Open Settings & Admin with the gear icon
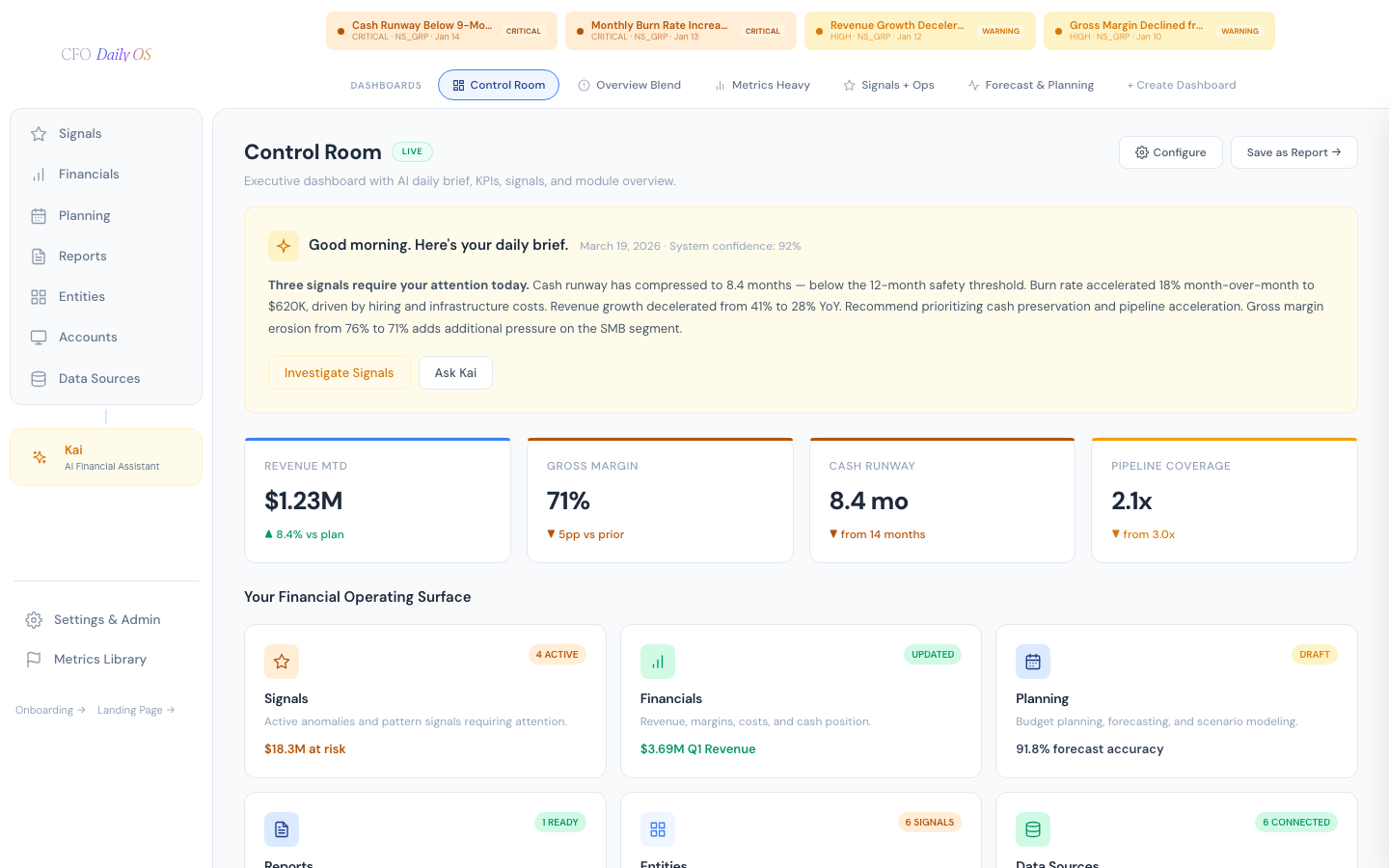 click(x=34, y=619)
